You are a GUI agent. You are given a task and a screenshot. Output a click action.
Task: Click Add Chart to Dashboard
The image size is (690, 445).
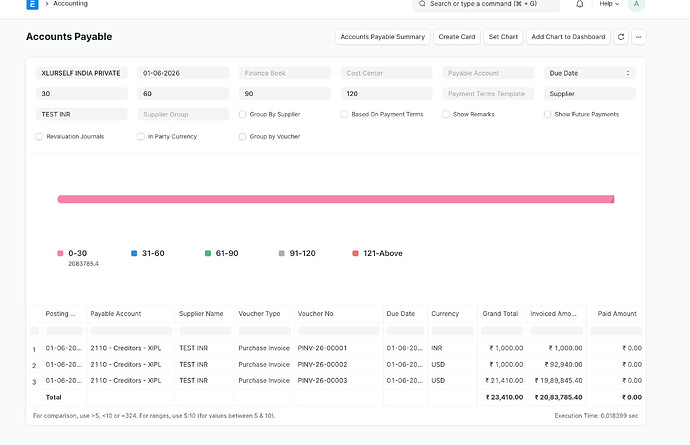click(x=568, y=37)
